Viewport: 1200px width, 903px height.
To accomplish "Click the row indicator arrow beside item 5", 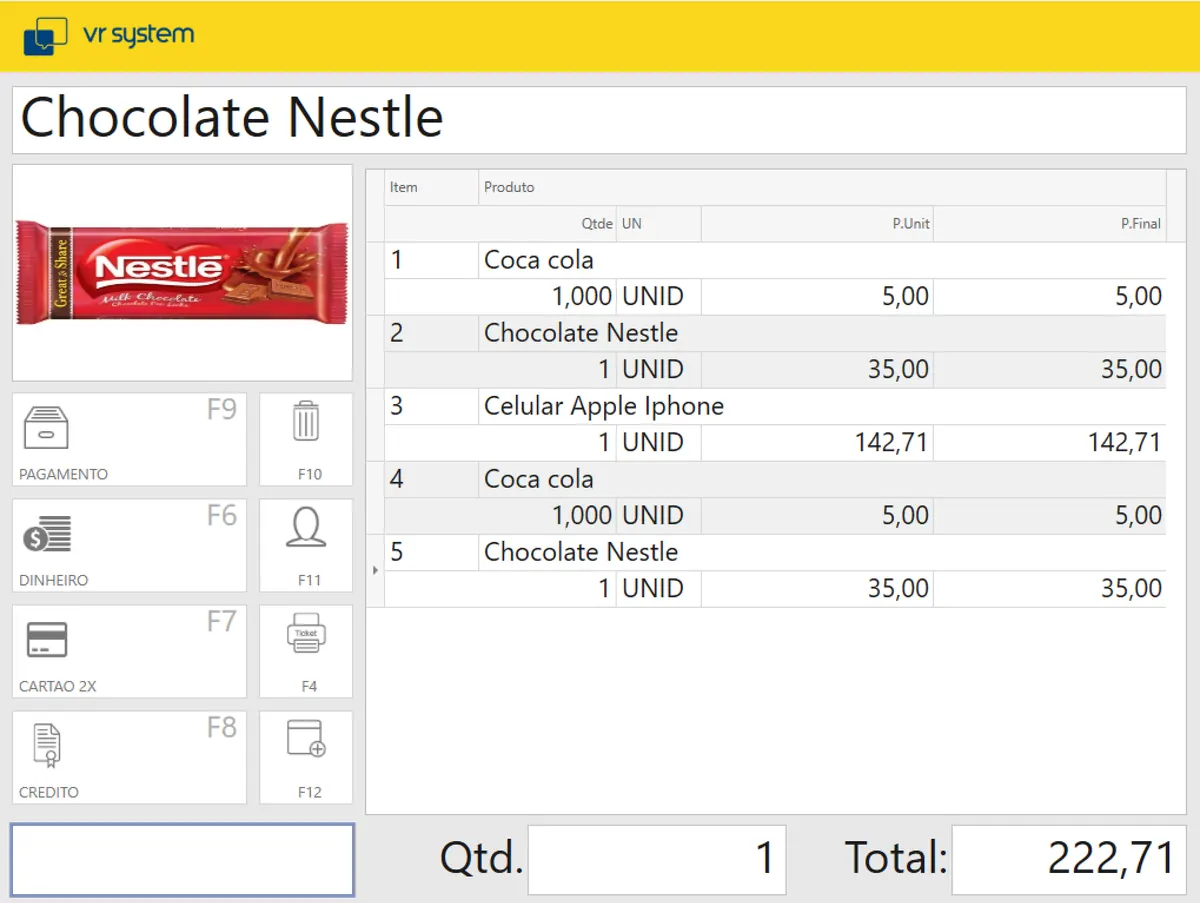I will [375, 570].
